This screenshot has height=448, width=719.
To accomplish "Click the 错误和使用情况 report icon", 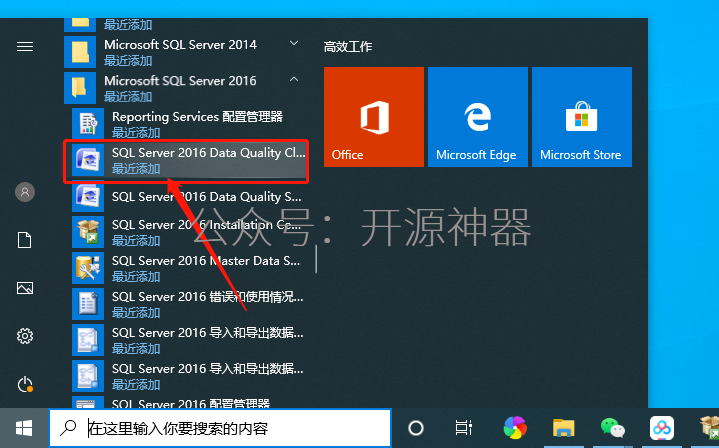I will [88, 304].
